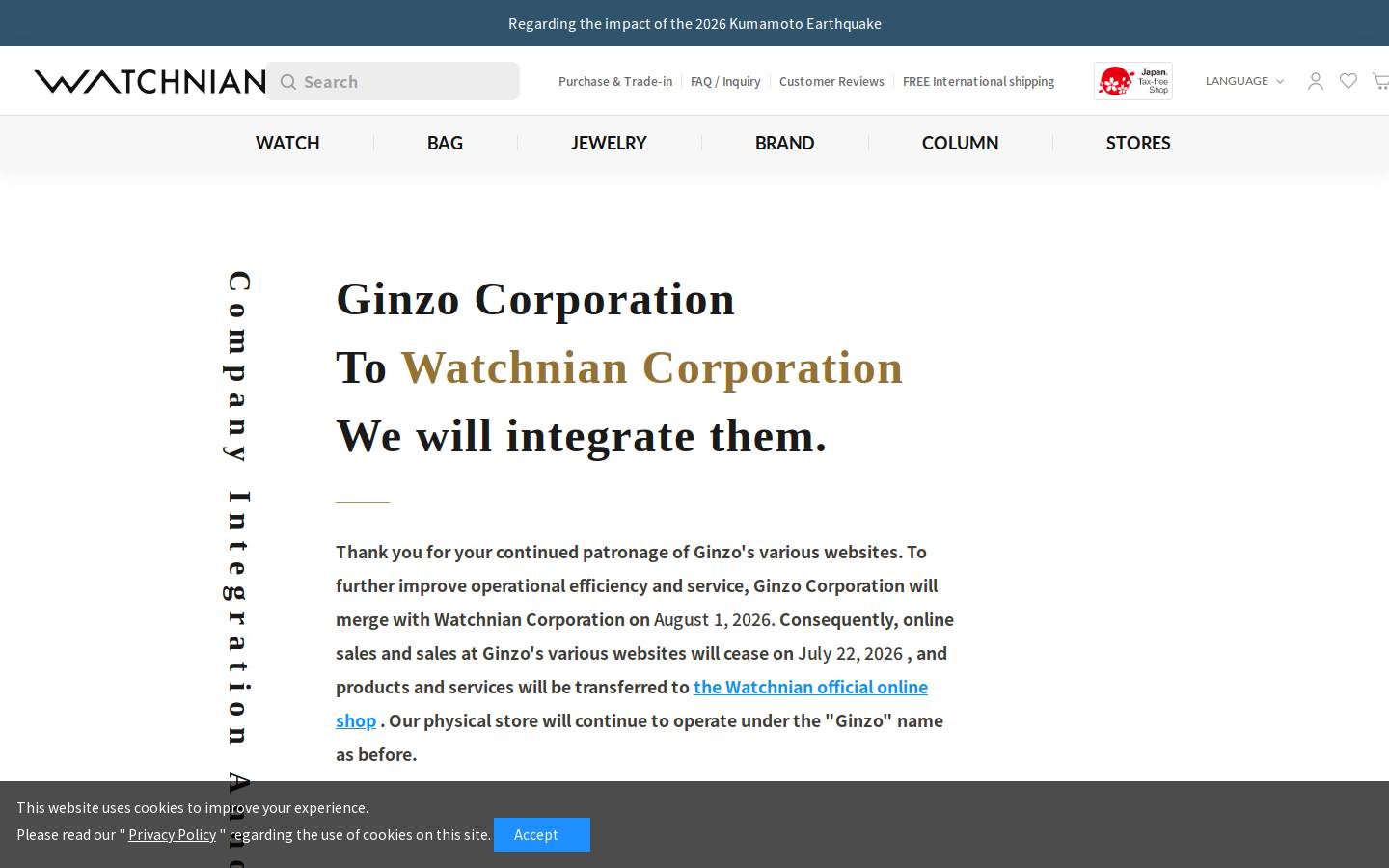
Task: Open the wishlist heart icon
Action: click(x=1348, y=81)
